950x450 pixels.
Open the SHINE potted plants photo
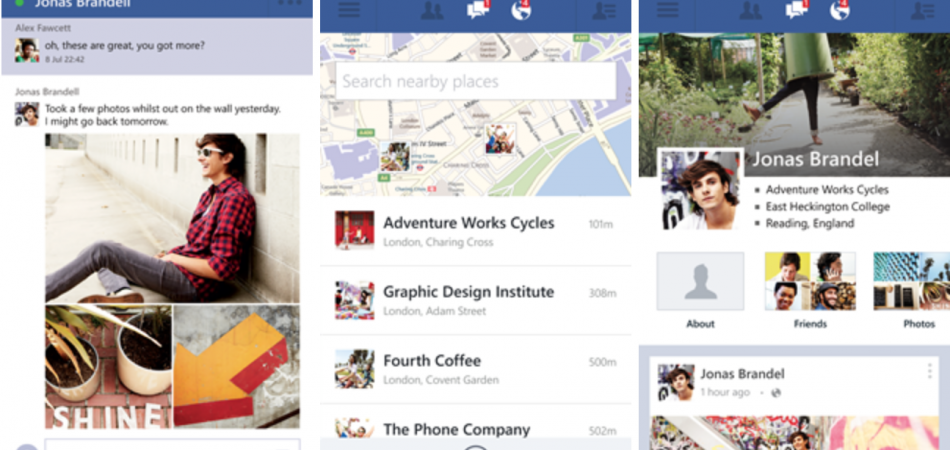pyautogui.click(x=108, y=366)
